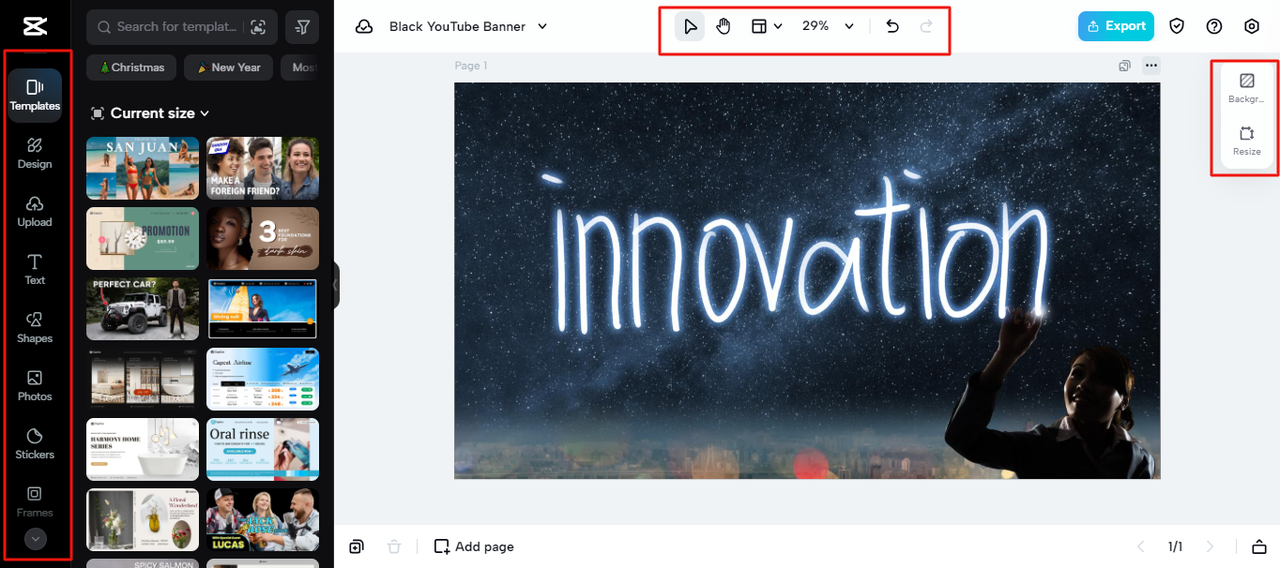The width and height of the screenshot is (1280, 568).
Task: Open the Shapes panel
Action: [x=35, y=327]
